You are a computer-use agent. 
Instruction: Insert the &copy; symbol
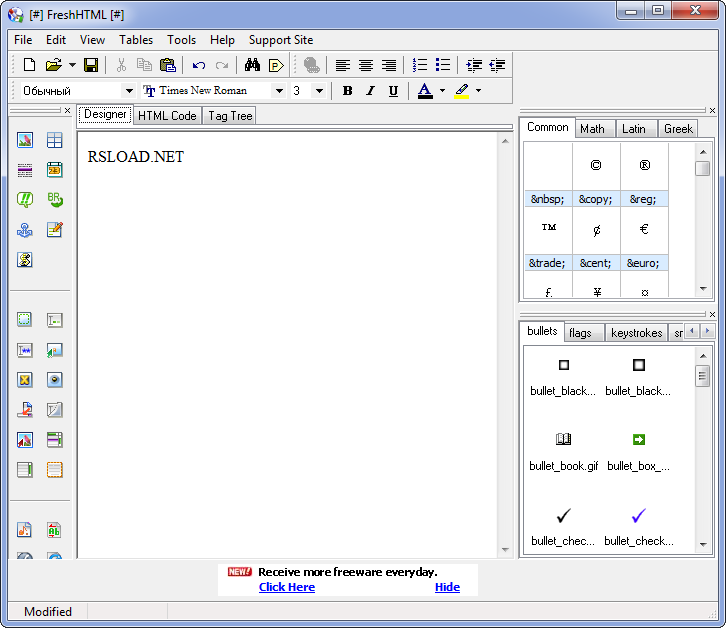point(596,175)
